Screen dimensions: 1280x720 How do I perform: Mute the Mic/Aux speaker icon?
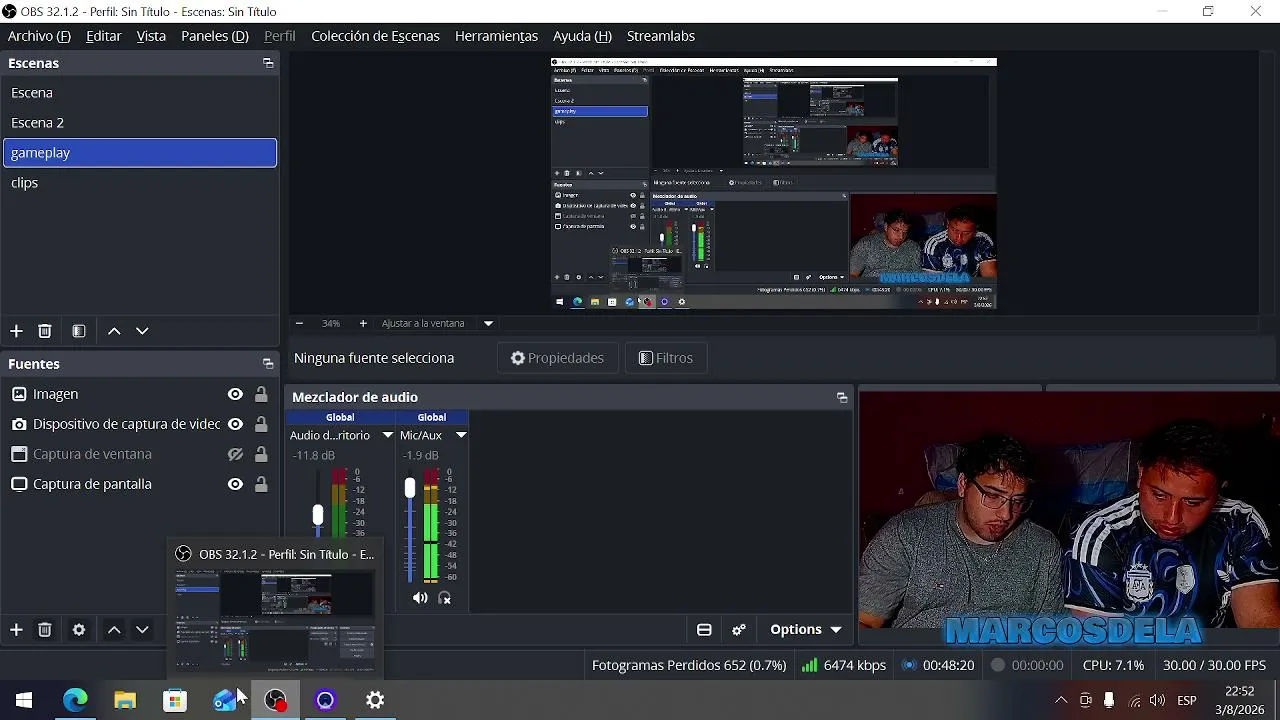coord(420,598)
